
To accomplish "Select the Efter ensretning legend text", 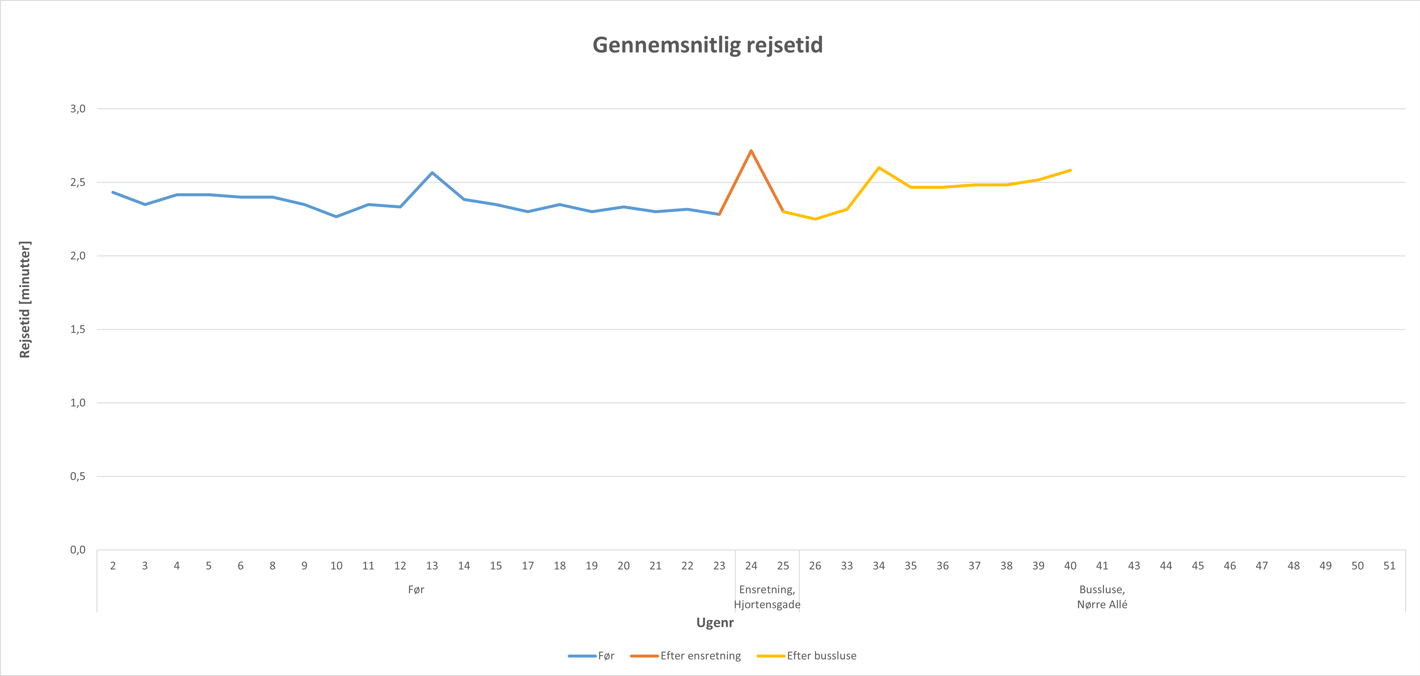I will [x=700, y=656].
